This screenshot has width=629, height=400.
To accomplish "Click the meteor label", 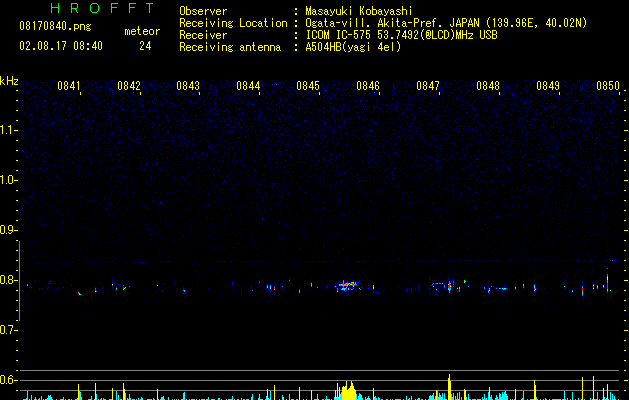I will tap(142, 31).
